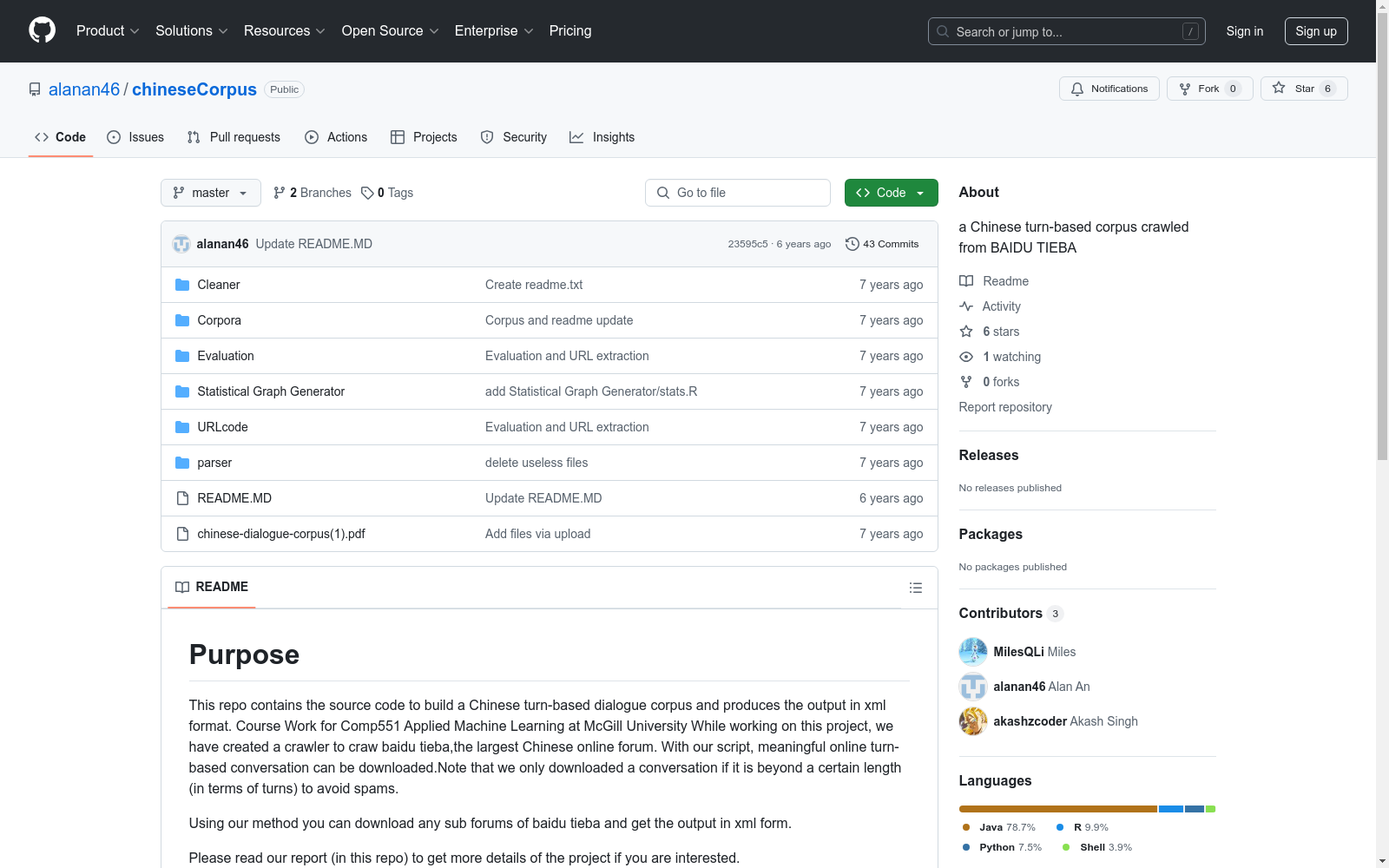This screenshot has width=1389, height=868.
Task: Fork this repository using the Fork button
Action: pyautogui.click(x=1209, y=89)
